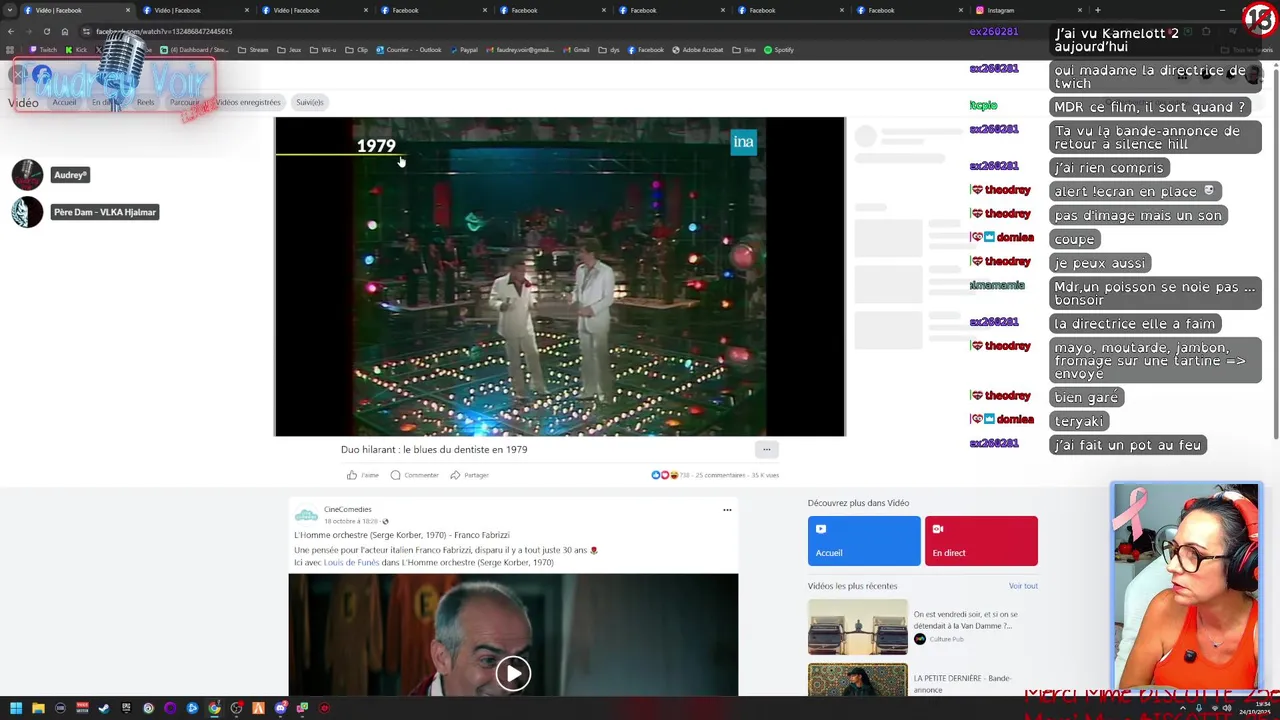The height and width of the screenshot is (720, 1280).
Task: Play the L'Homme orchestre video
Action: [513, 673]
